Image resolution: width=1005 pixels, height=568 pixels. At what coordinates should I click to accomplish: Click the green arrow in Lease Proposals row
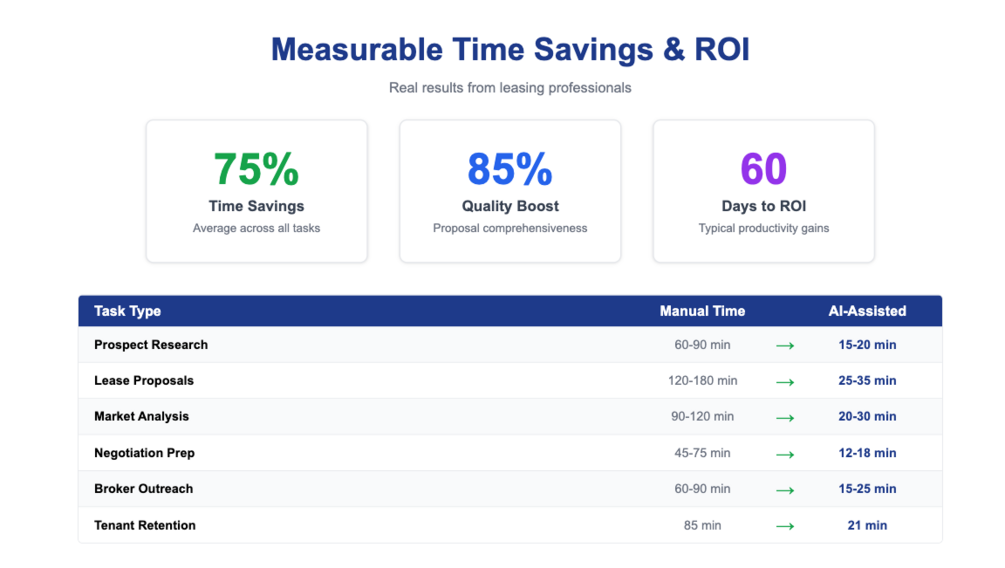tap(785, 382)
